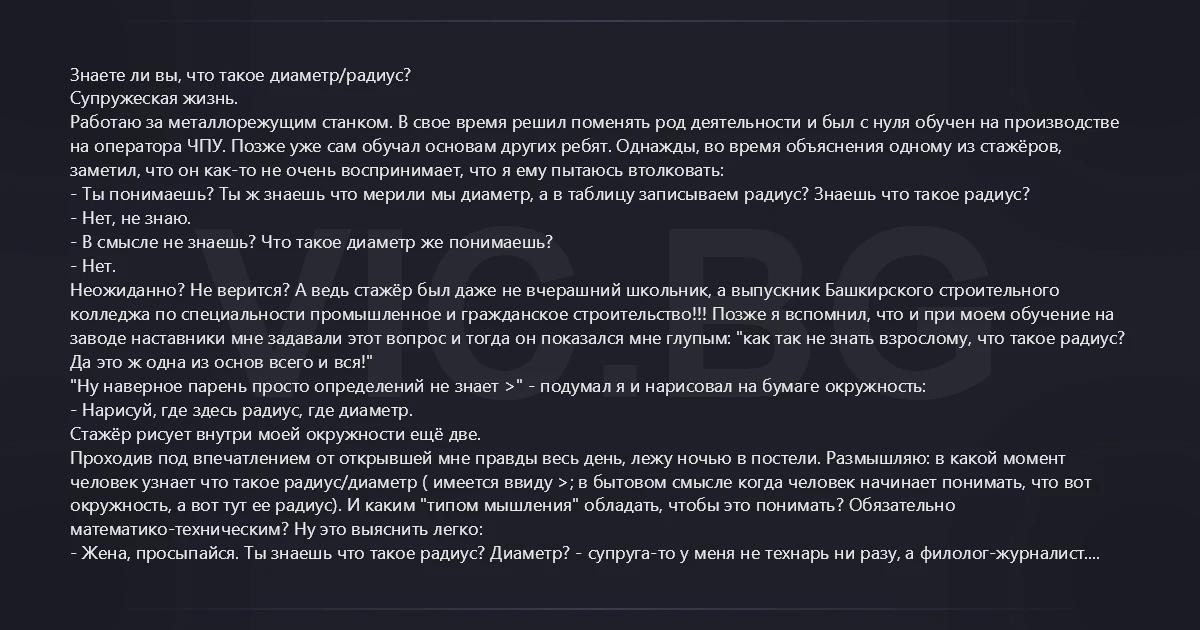The image size is (1200, 630).
Task: Click the line "- В смысле не знаешь?"
Action: coord(160,243)
